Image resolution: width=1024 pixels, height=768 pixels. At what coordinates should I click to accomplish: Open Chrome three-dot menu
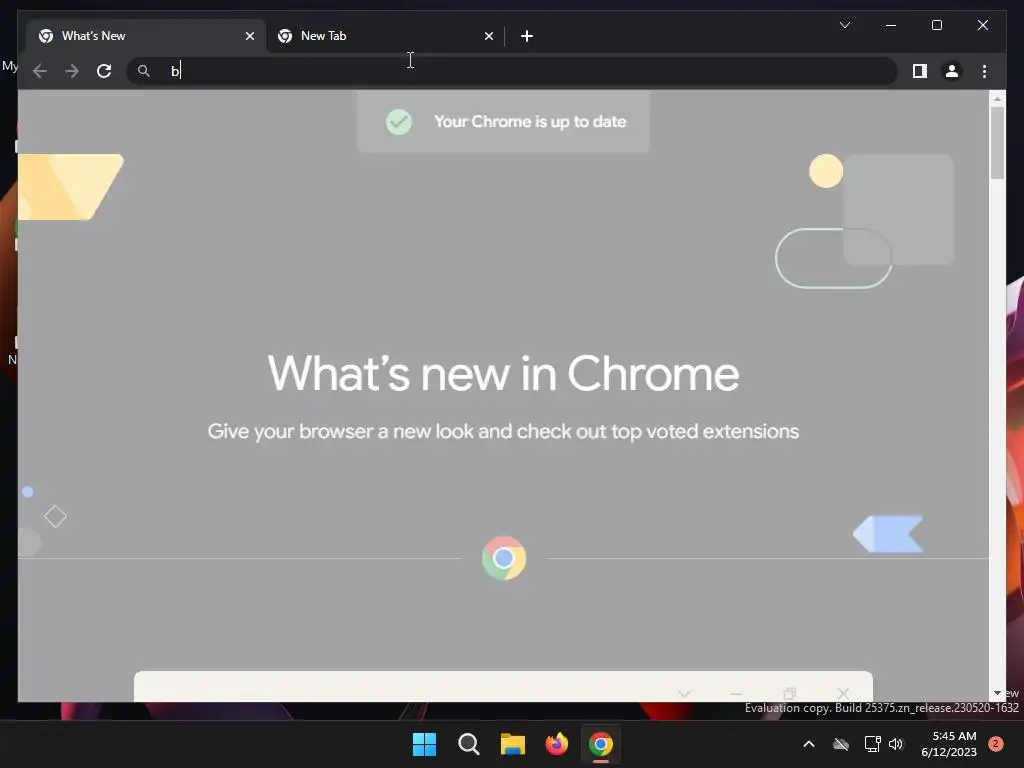[x=984, y=71]
